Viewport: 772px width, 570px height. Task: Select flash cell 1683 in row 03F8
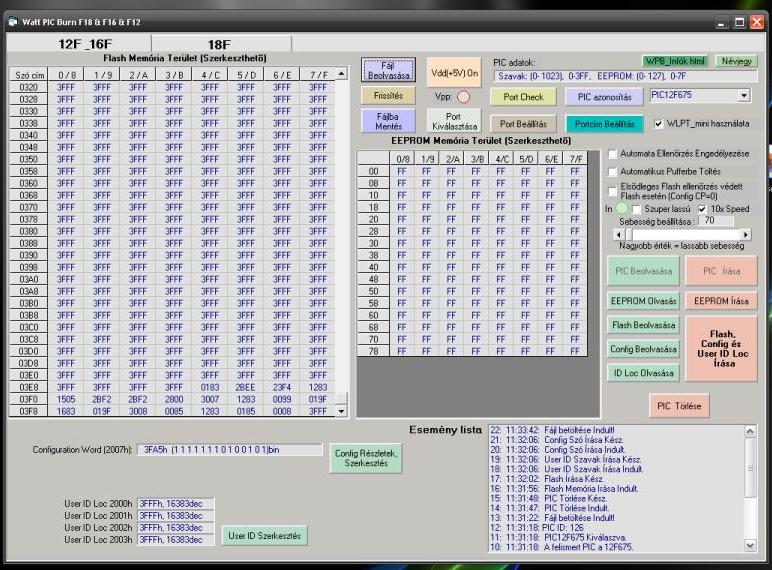[x=66, y=411]
